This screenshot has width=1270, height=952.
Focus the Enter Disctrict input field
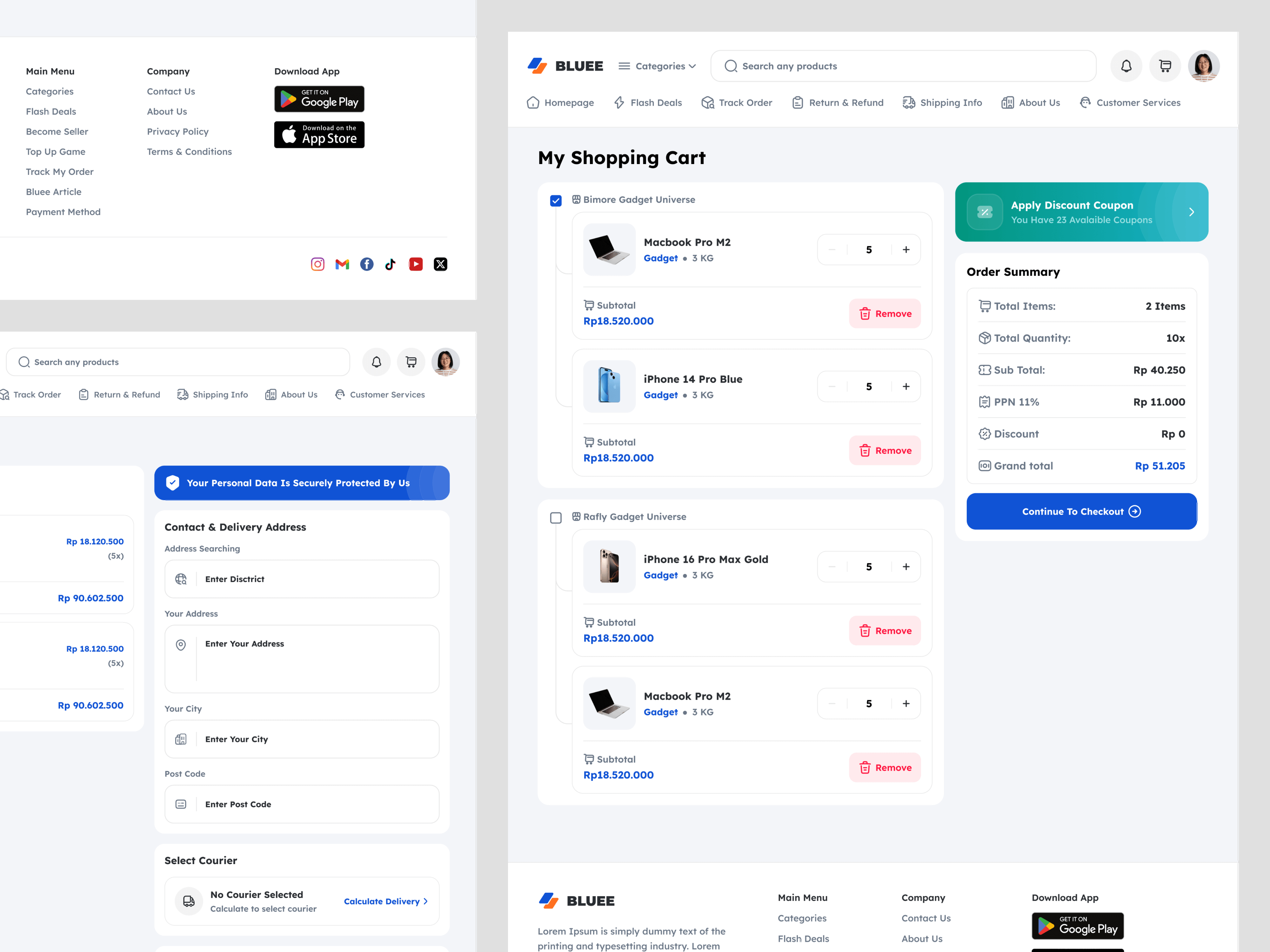pyautogui.click(x=302, y=579)
